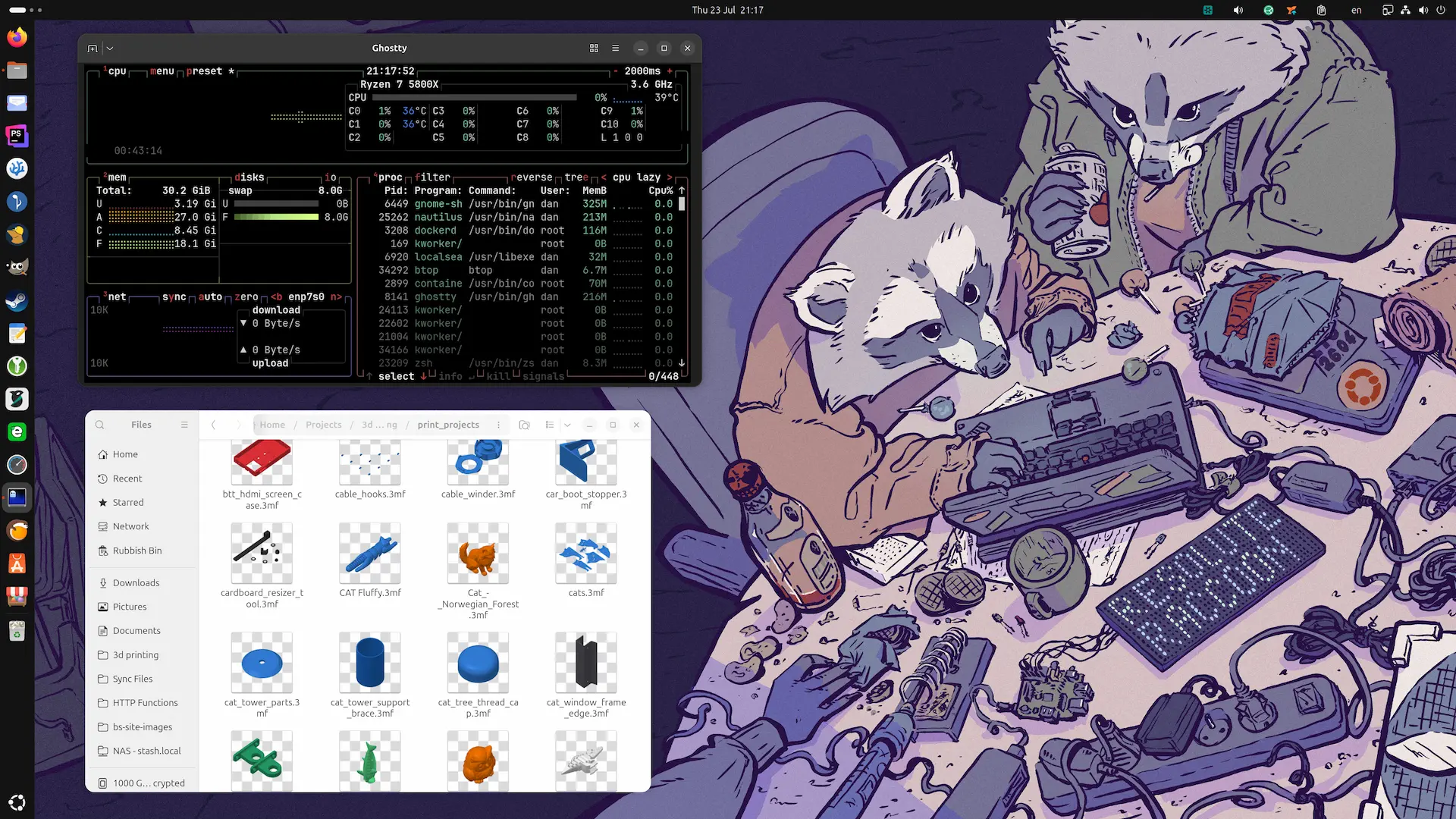The image size is (1456, 819).
Task: Increase btop update interval with plus
Action: click(670, 71)
